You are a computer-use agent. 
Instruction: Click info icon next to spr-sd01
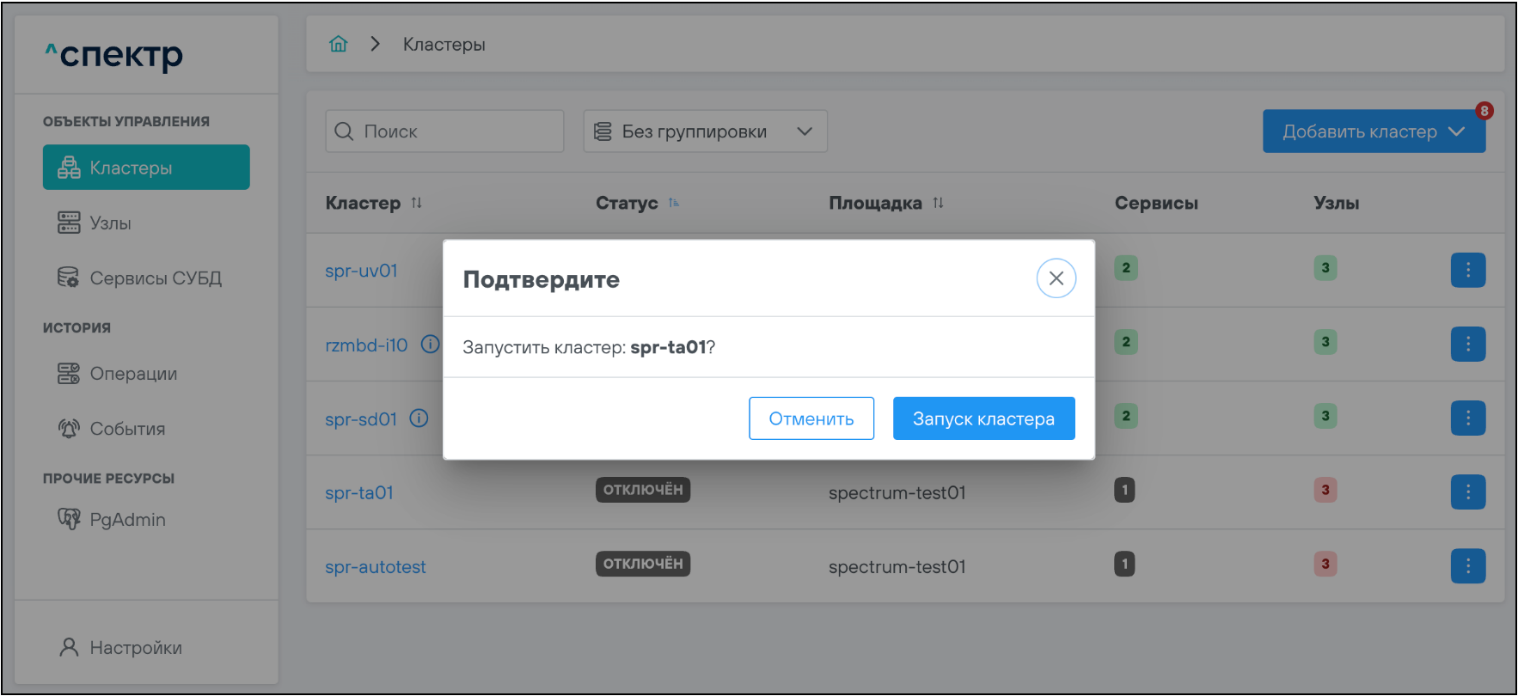(x=419, y=420)
